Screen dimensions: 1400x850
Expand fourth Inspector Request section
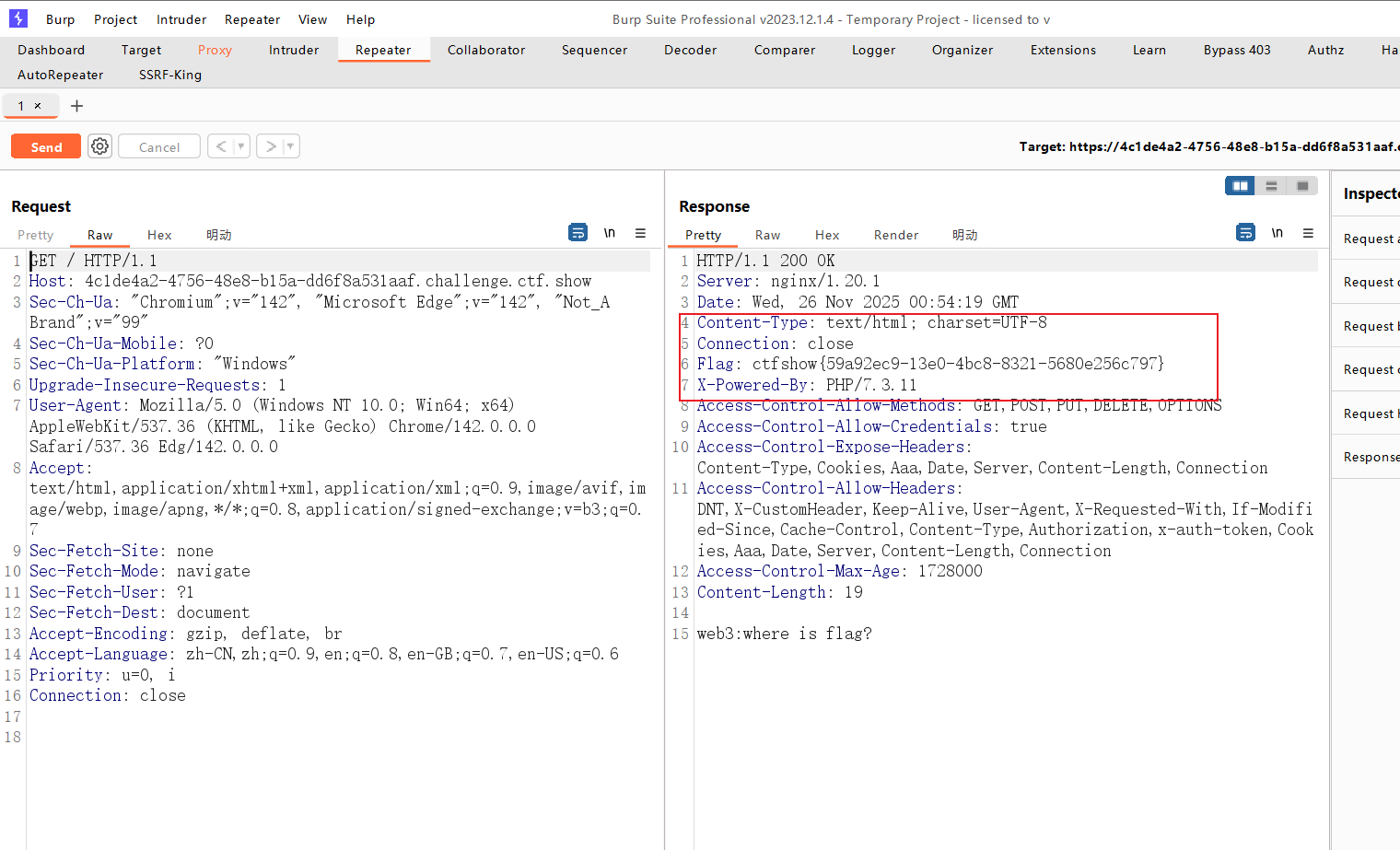(1366, 369)
